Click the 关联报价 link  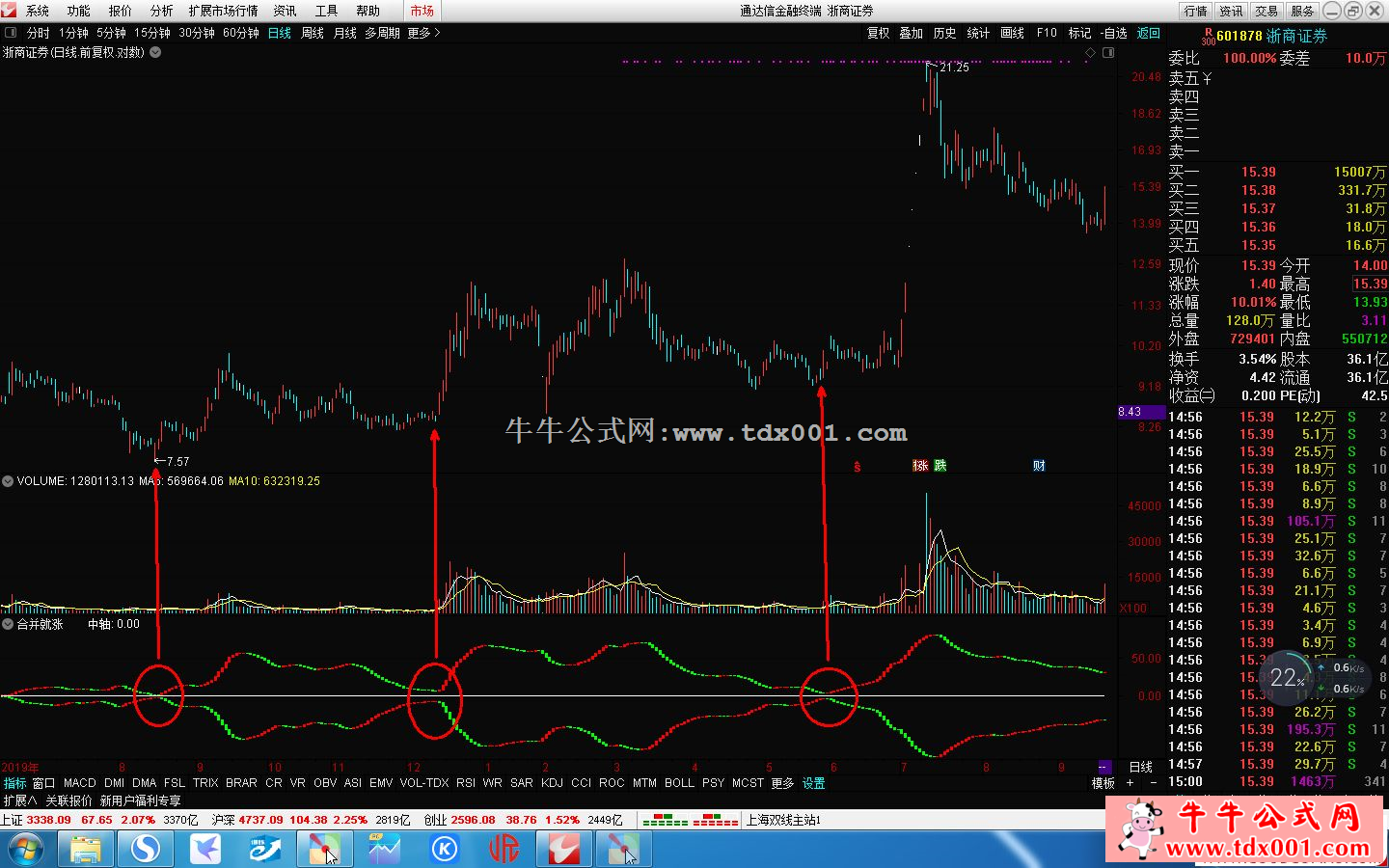[68, 800]
